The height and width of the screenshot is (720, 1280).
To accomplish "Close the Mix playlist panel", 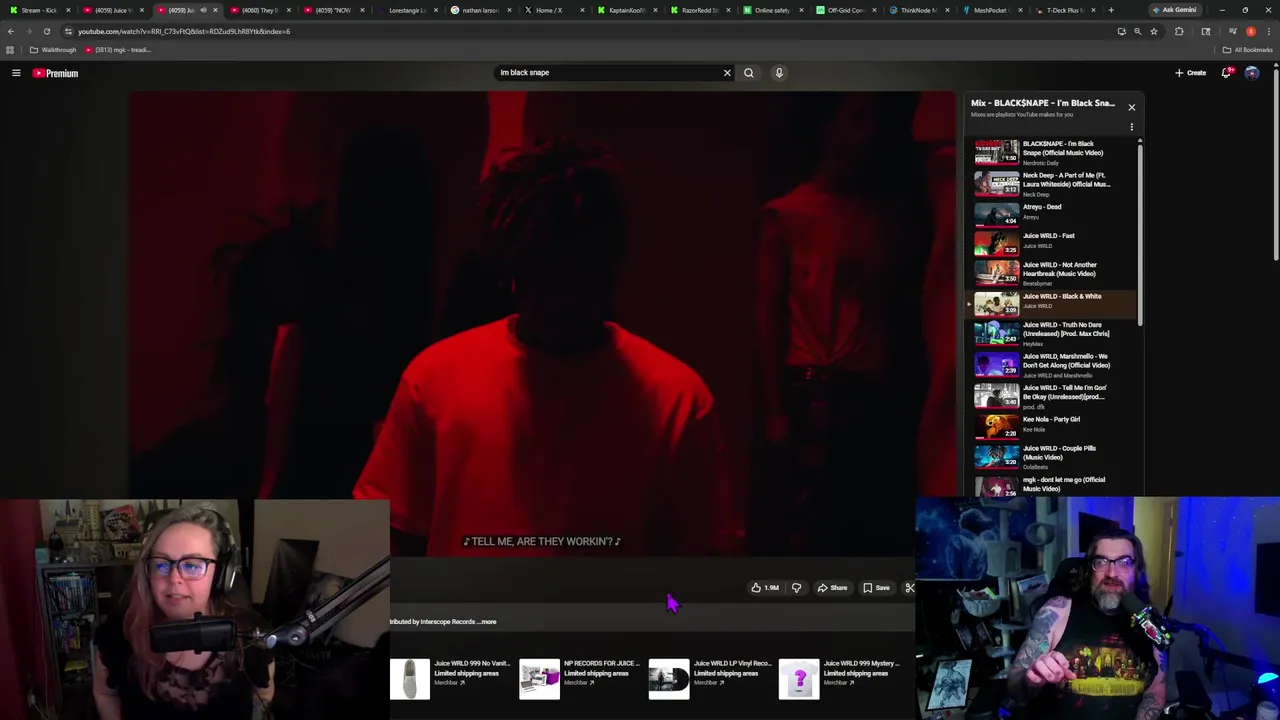I will coord(1131,107).
